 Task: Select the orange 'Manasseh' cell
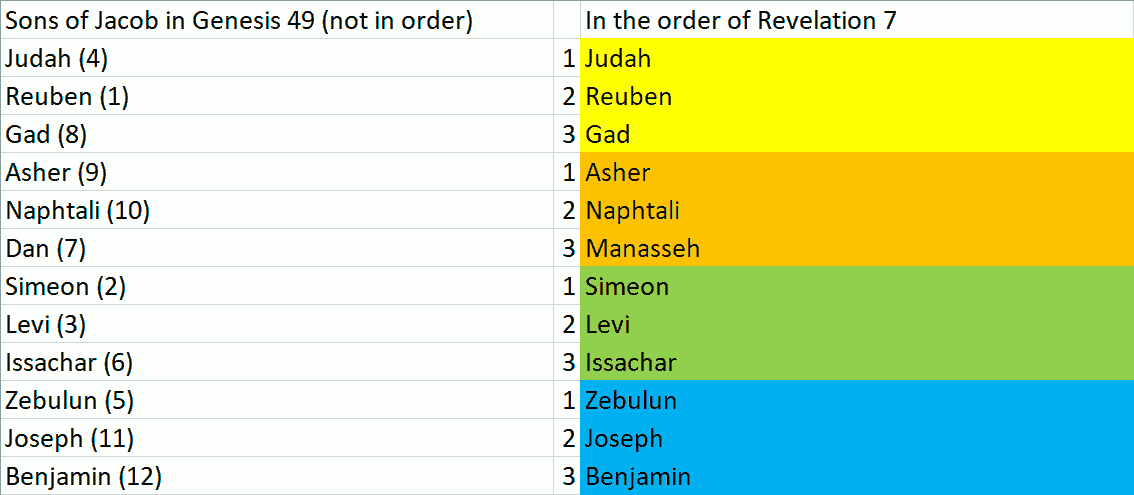pyautogui.click(x=643, y=249)
